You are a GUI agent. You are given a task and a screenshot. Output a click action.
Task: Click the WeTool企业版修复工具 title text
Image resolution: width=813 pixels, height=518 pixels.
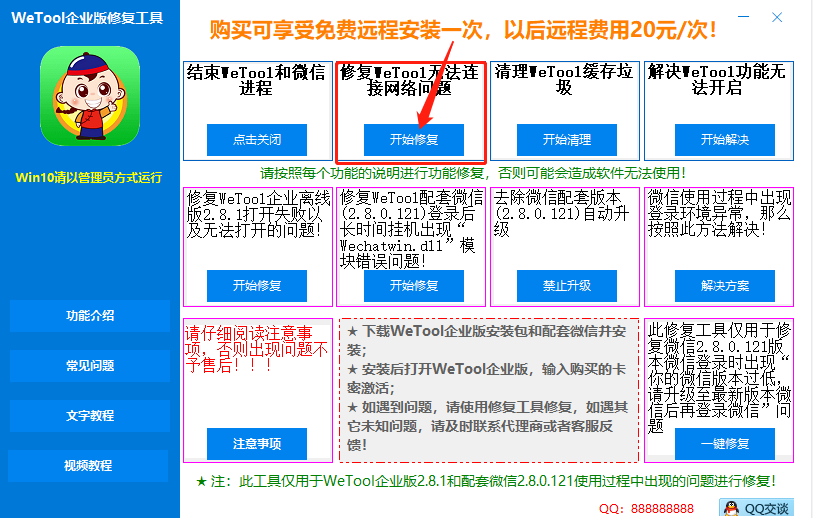coord(87,18)
